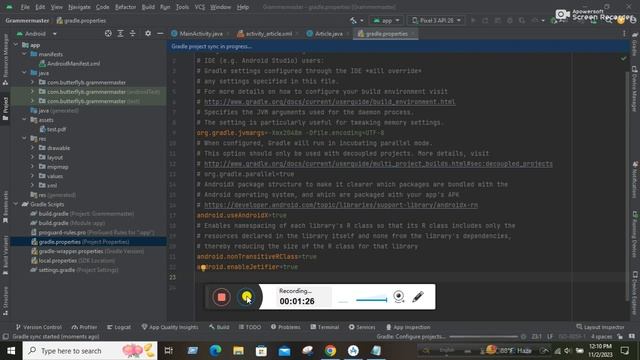640x360 pixels.
Task: Click the Run app play icon
Action: (x=473, y=20)
